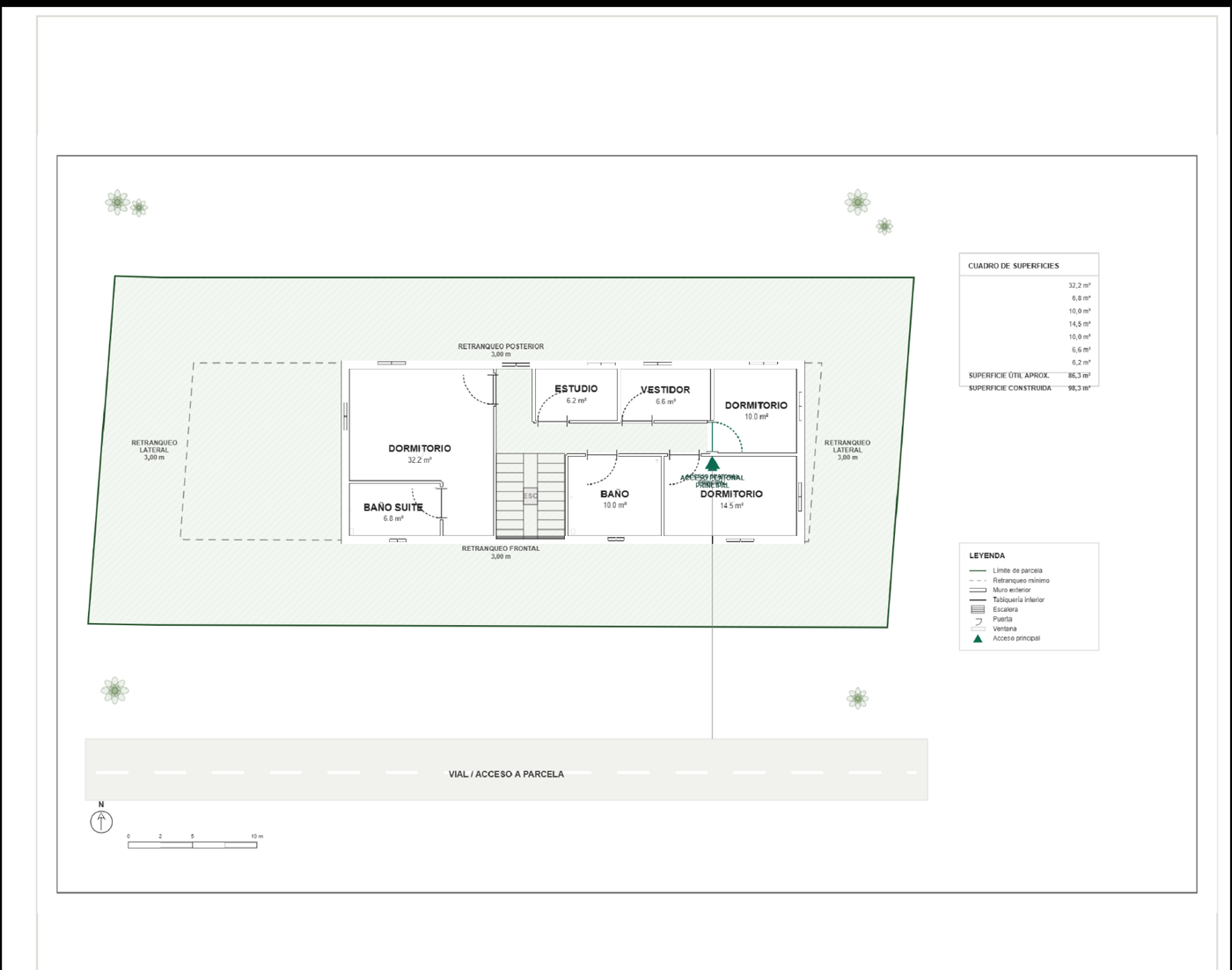Viewport: 1232px width, 970px height.
Task: Click the Límite de parcela legend text
Action: coord(1017,570)
